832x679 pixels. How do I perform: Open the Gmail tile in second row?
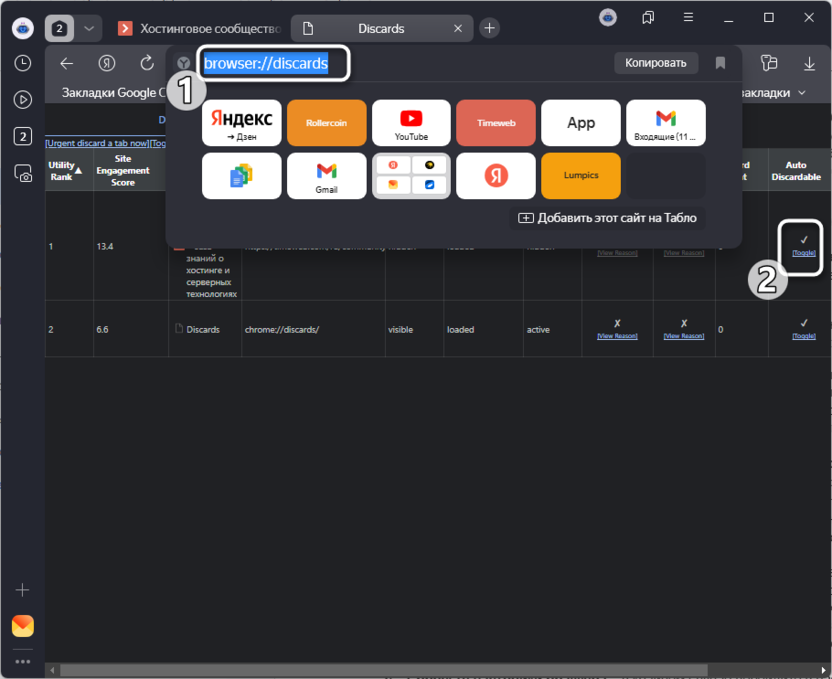(326, 176)
